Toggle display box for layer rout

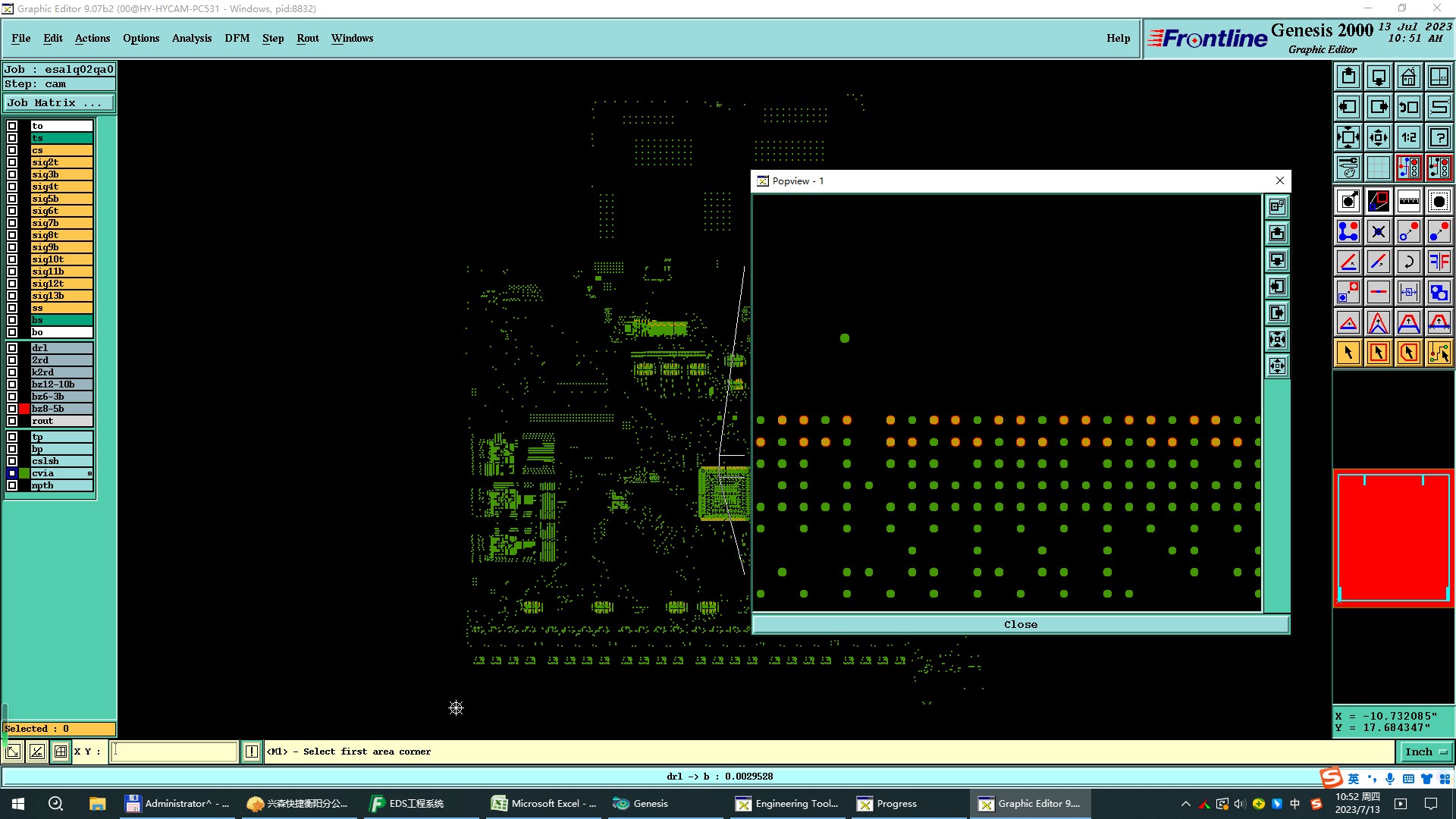coord(12,421)
